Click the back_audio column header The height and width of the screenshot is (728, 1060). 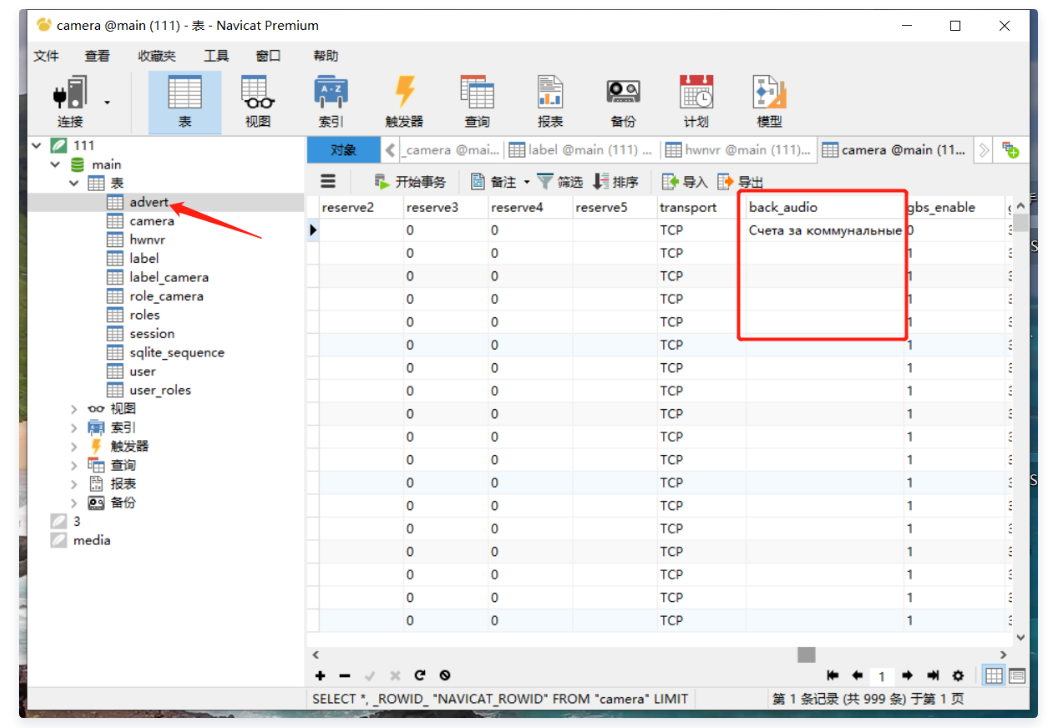(825, 208)
